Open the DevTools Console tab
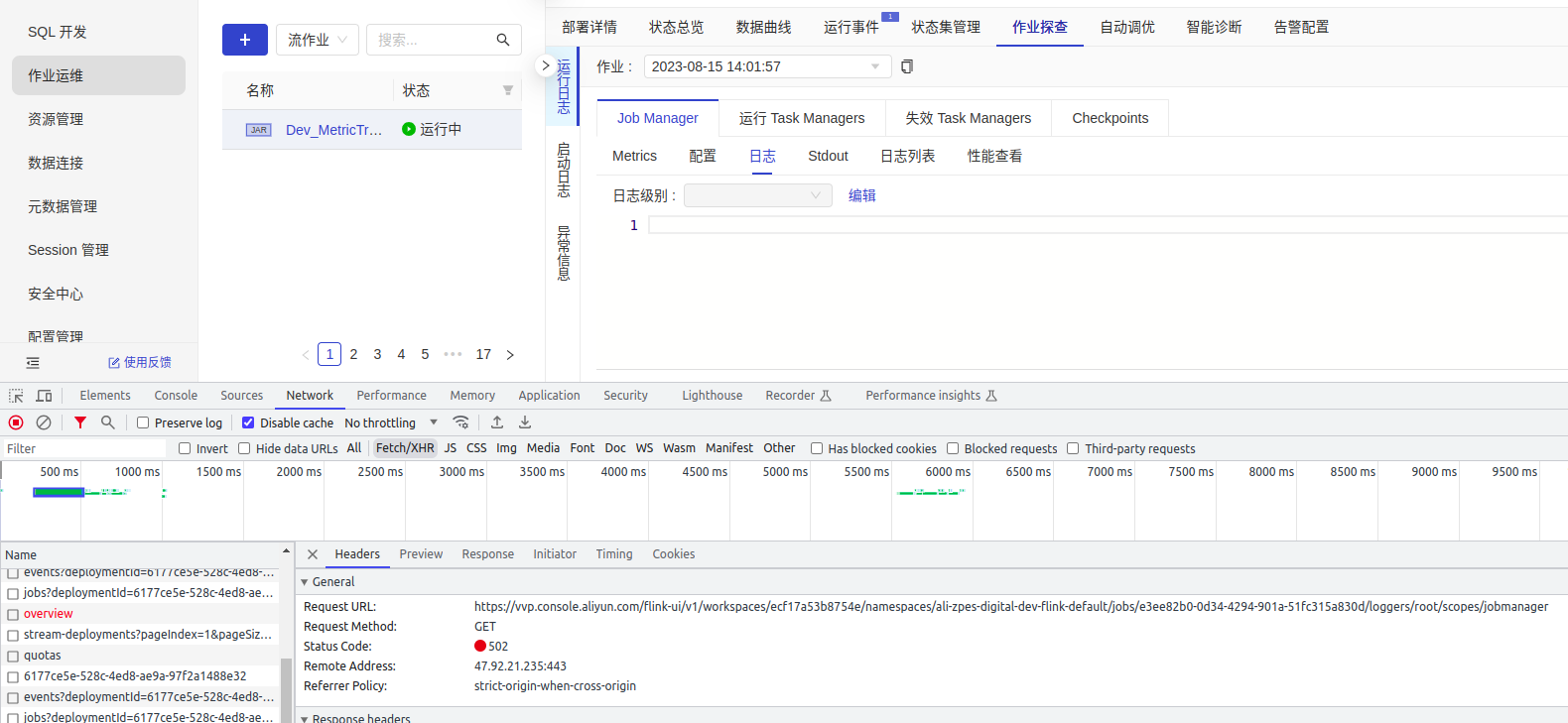This screenshot has width=1568, height=723. click(176, 396)
